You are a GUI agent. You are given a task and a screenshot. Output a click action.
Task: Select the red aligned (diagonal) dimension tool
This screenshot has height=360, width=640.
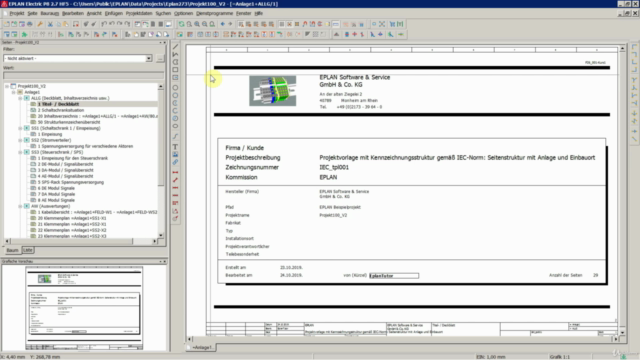click(176, 180)
